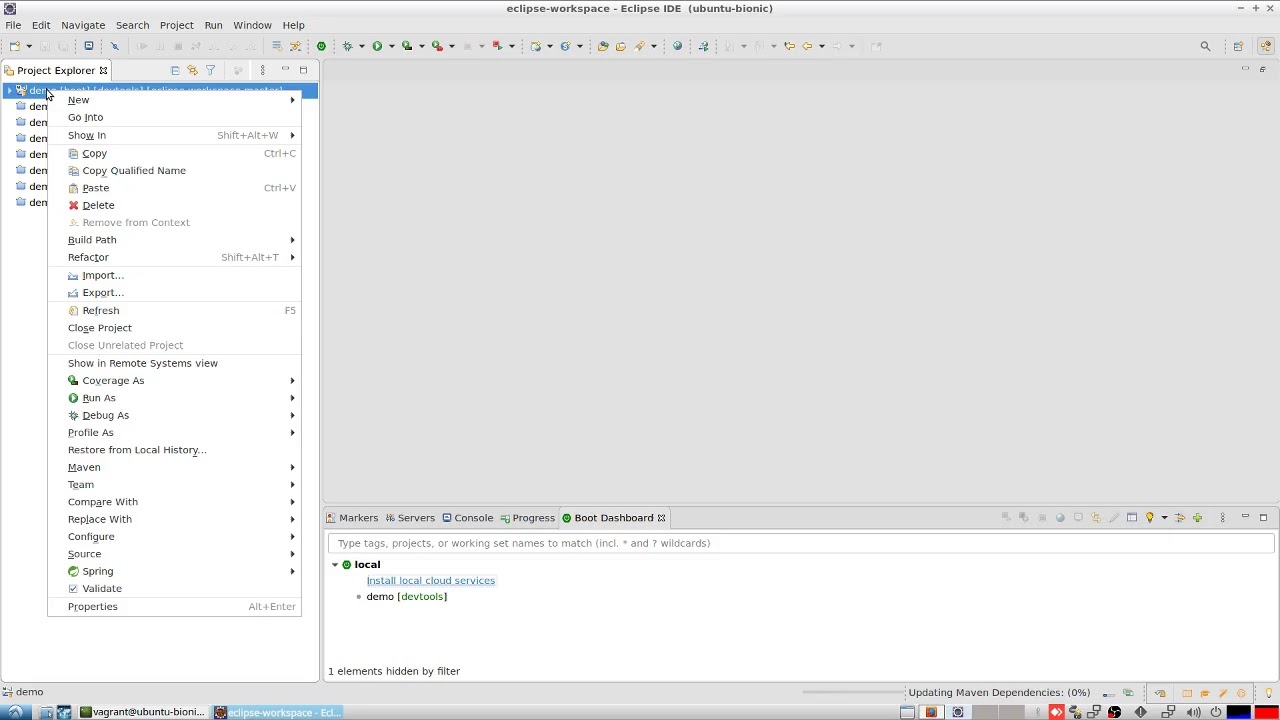Click the properties table icon in Boot Dashboard
The image size is (1280, 720).
[x=1132, y=518]
